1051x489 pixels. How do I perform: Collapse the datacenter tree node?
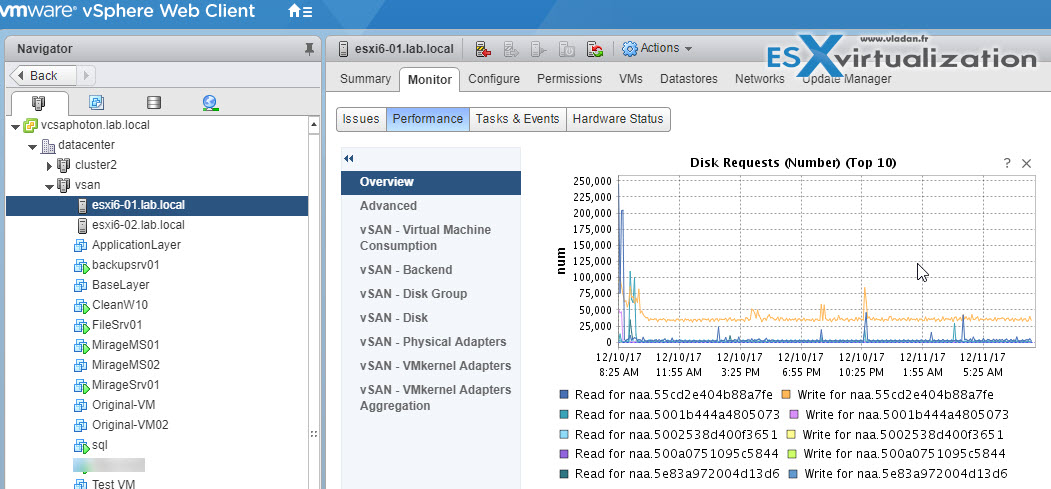[32, 146]
